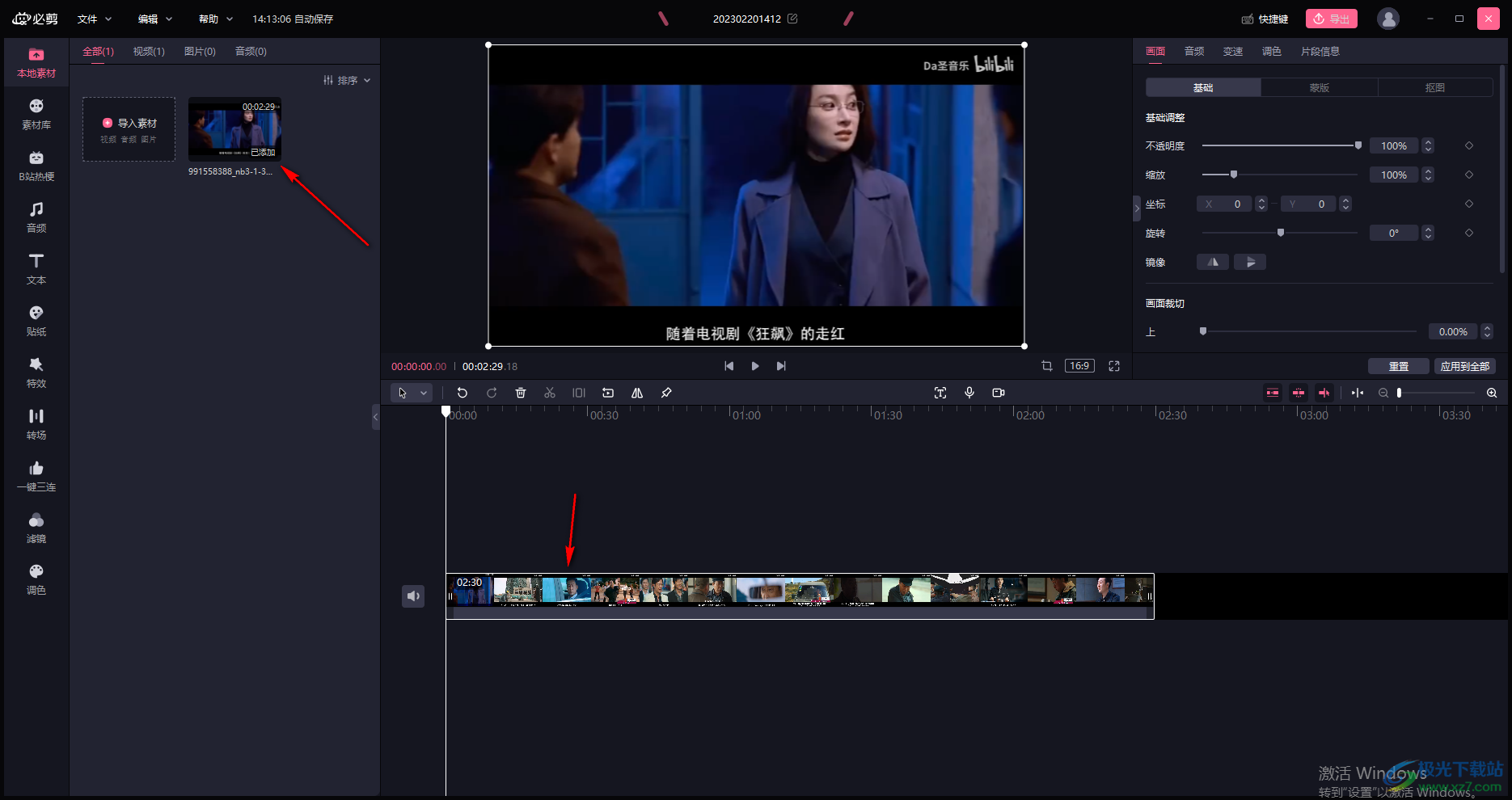Open the 特效 effects panel
This screenshot has height=800, width=1512.
[36, 373]
